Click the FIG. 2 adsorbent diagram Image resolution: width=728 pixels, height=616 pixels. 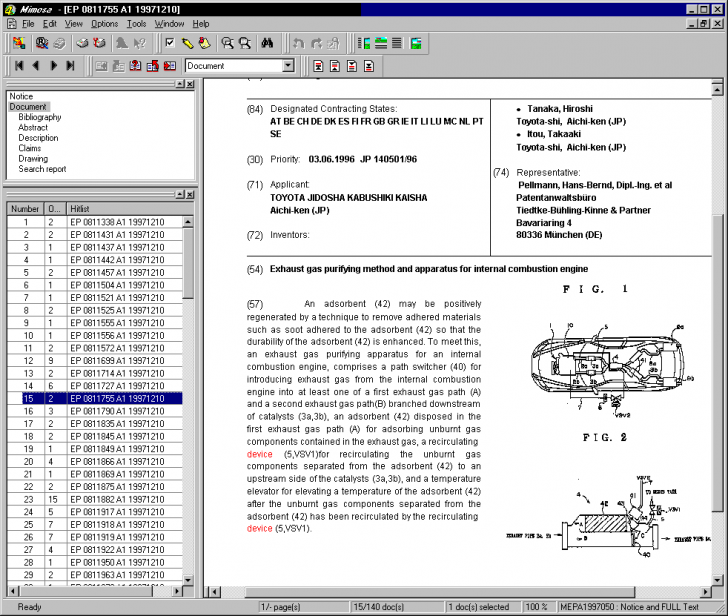click(x=608, y=517)
